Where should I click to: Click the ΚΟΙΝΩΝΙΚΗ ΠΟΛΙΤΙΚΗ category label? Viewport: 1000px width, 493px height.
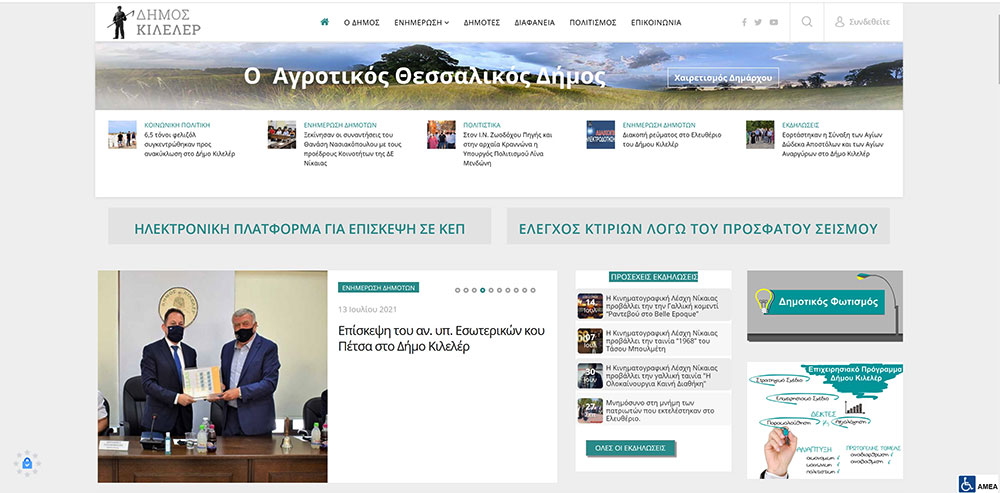coord(177,125)
